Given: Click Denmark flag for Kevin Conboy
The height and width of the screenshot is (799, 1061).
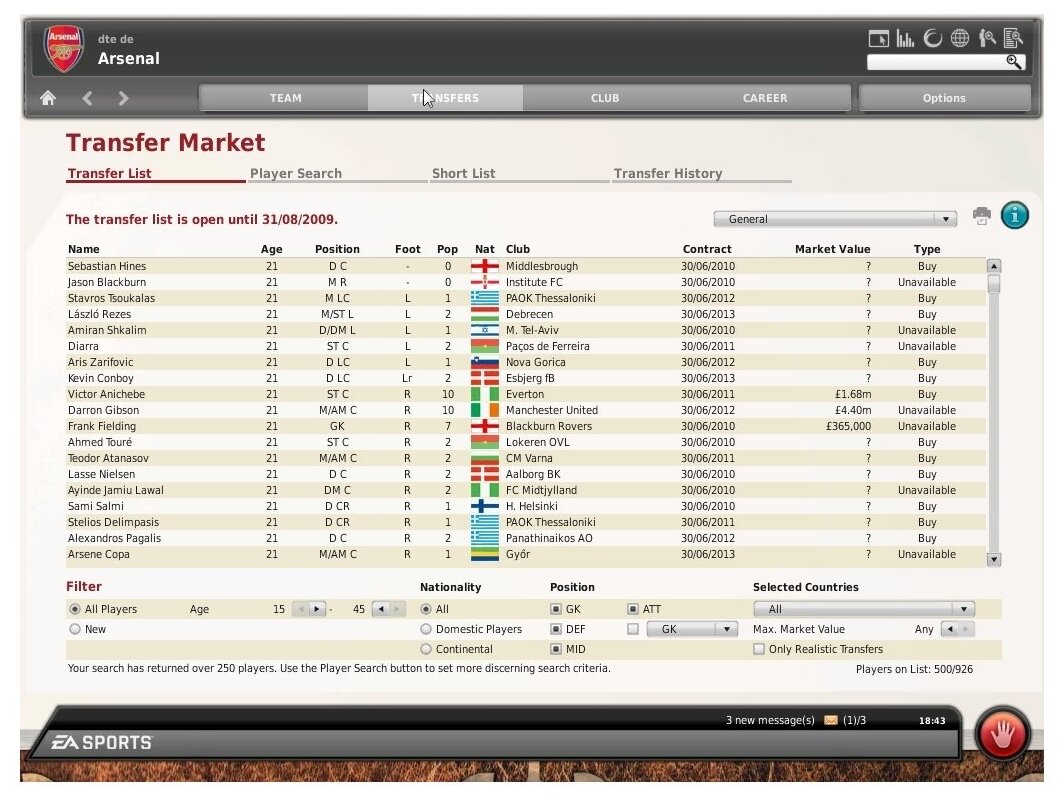Looking at the screenshot, I should 484,378.
